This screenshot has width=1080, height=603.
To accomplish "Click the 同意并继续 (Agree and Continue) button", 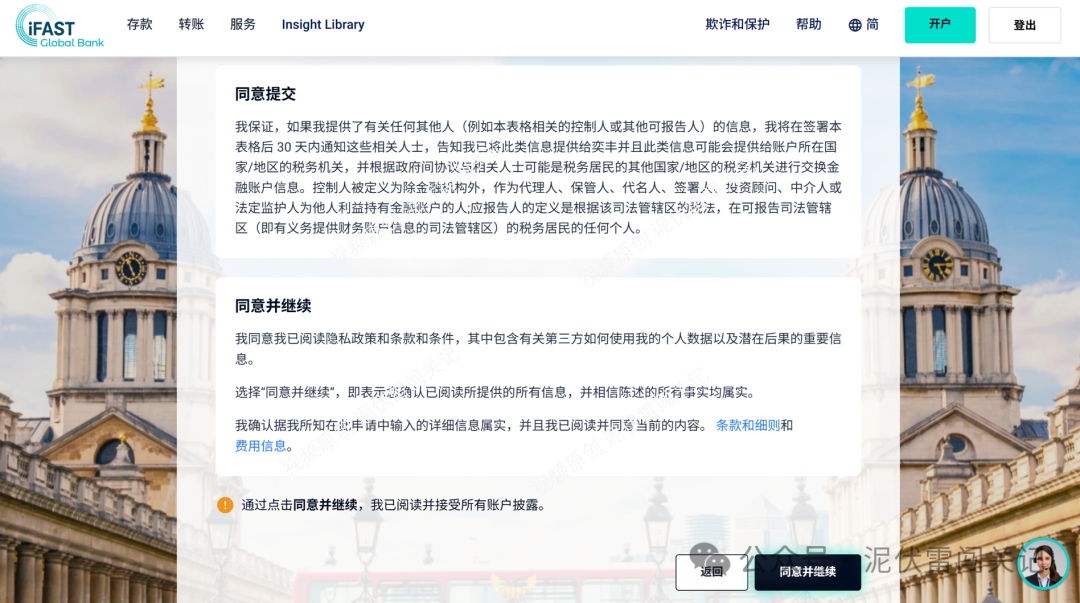I will (807, 573).
